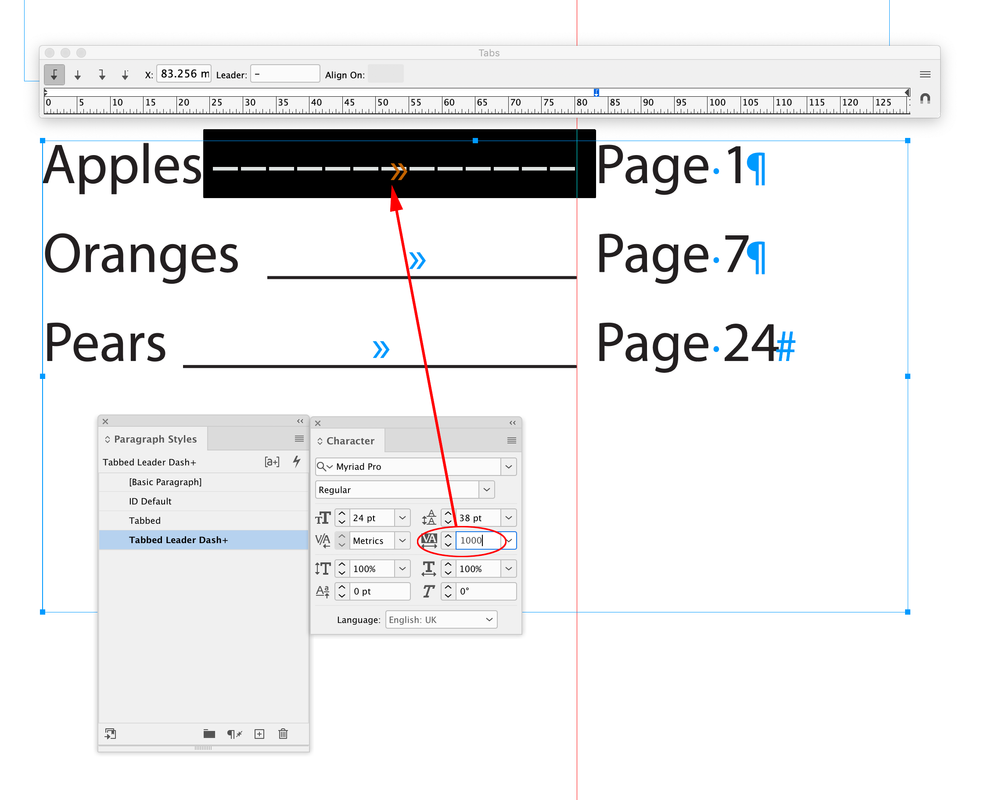
Task: Click the Align On field
Action: (x=385, y=74)
